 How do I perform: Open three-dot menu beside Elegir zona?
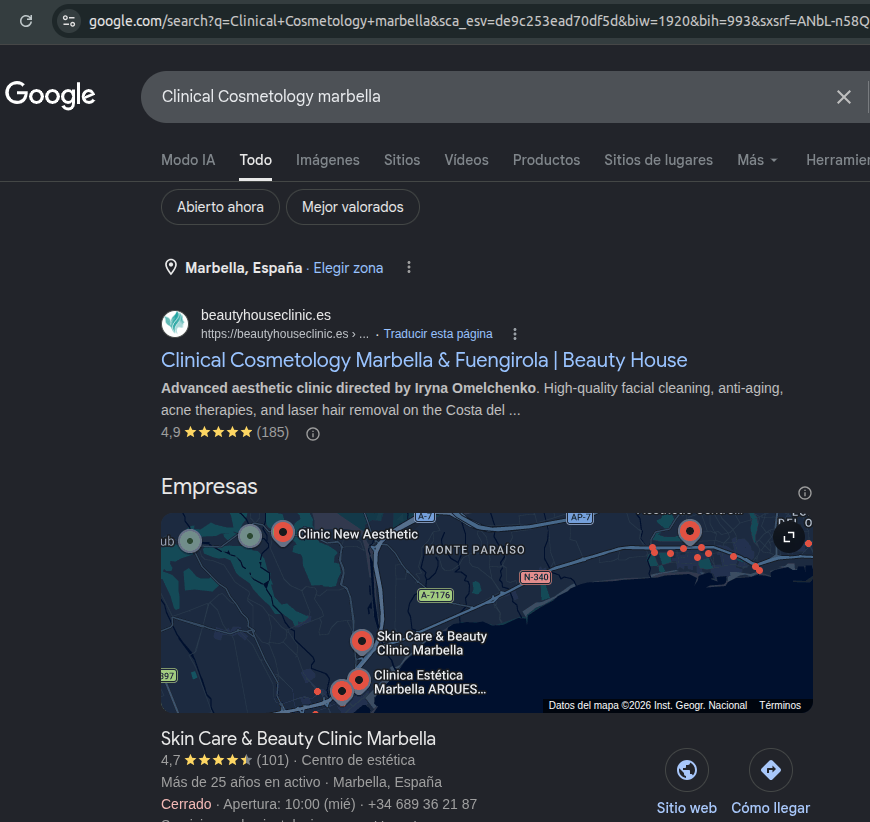click(x=409, y=268)
